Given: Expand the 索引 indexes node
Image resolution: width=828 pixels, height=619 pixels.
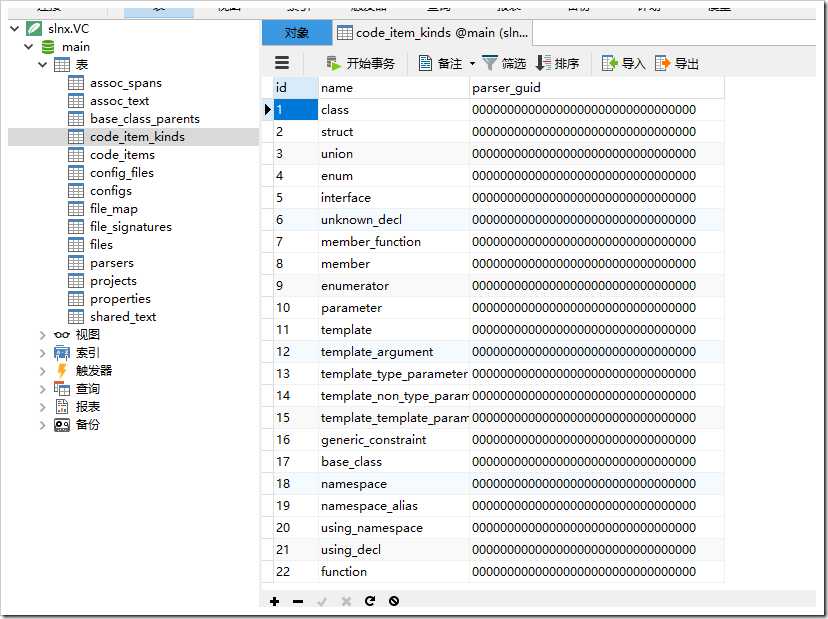Looking at the screenshot, I should 42,353.
